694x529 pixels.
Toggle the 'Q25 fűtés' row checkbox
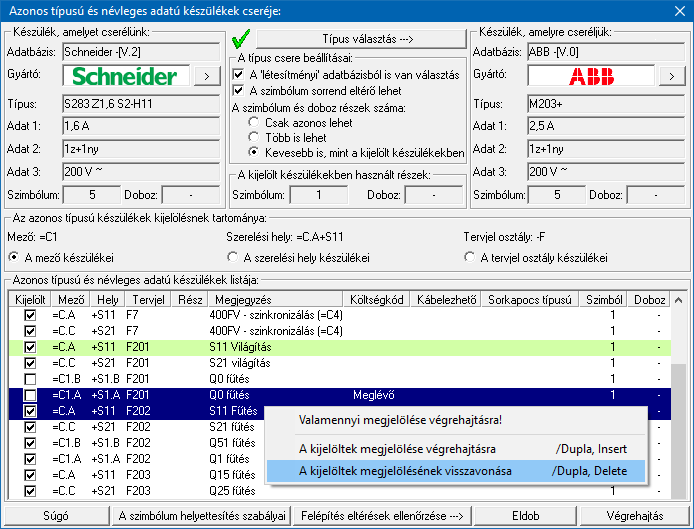(x=30, y=491)
